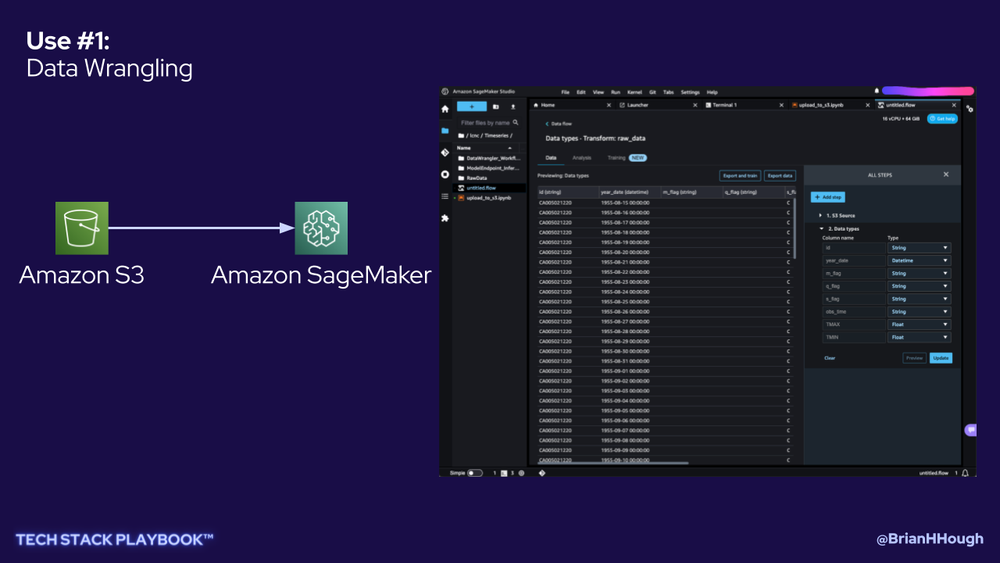Select the Data tab

[551, 157]
